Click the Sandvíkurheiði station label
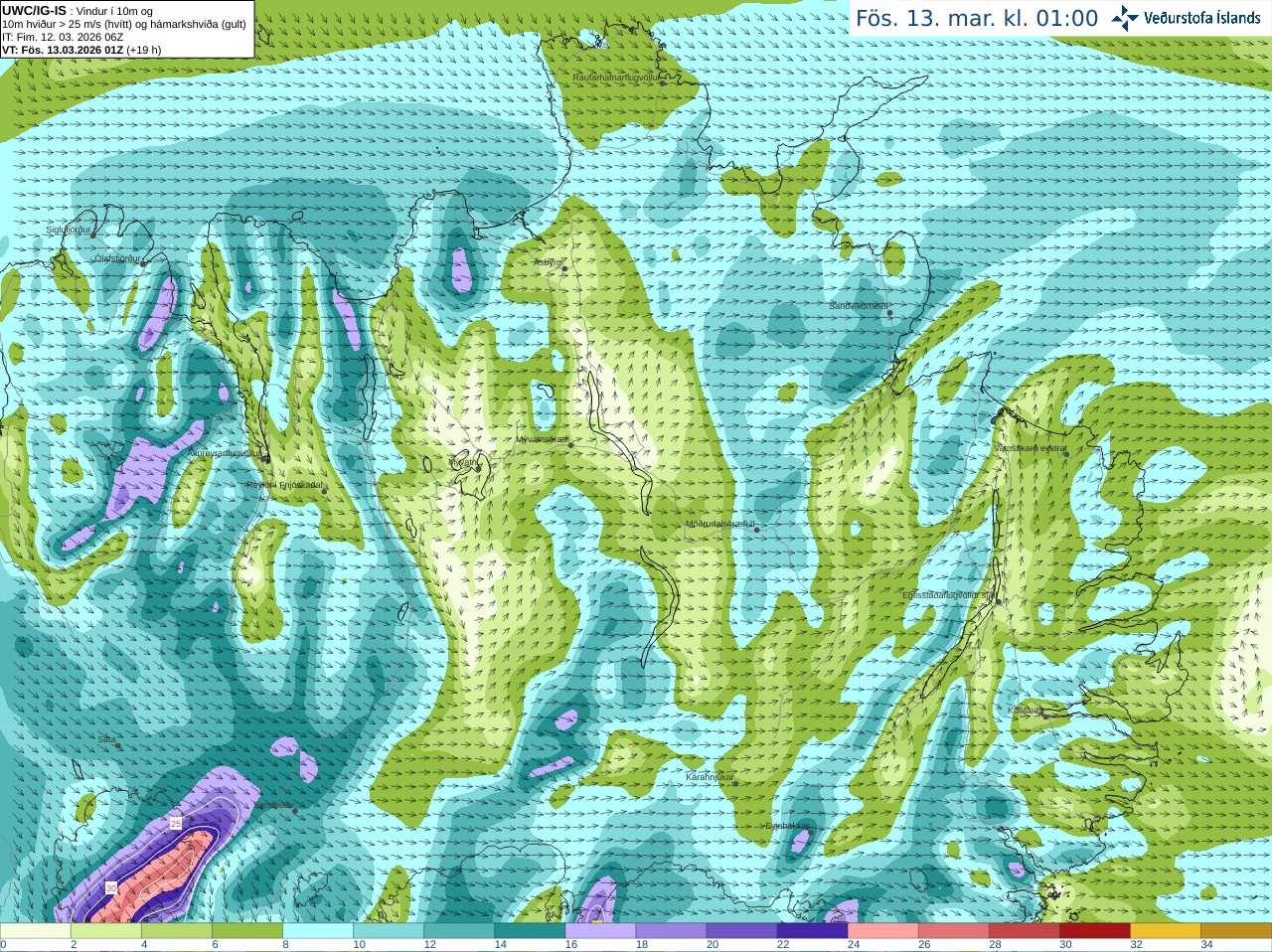Viewport: 1272px width, 952px height. (859, 306)
